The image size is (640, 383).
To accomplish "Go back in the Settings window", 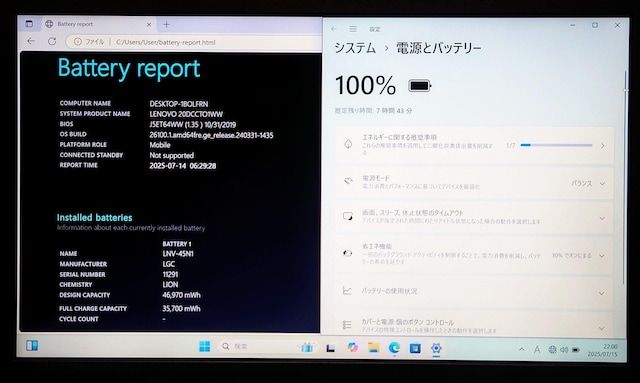I will click(334, 29).
